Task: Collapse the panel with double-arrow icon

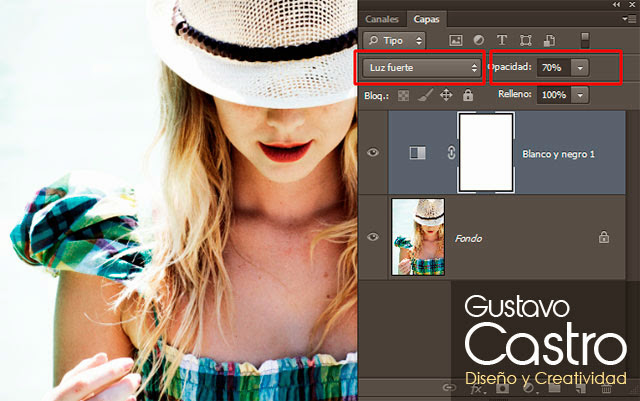Action: (x=616, y=4)
